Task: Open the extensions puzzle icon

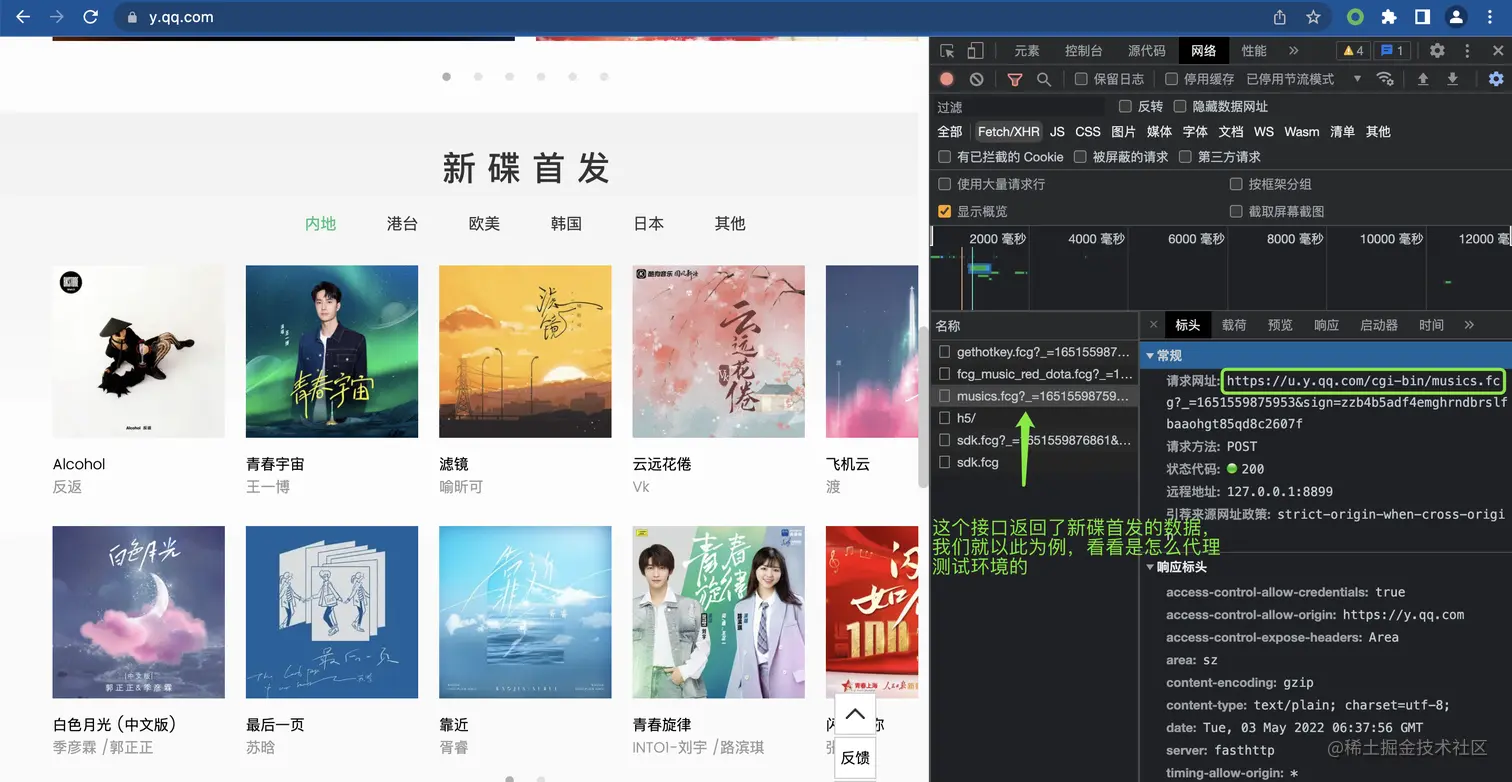Action: (x=1389, y=17)
